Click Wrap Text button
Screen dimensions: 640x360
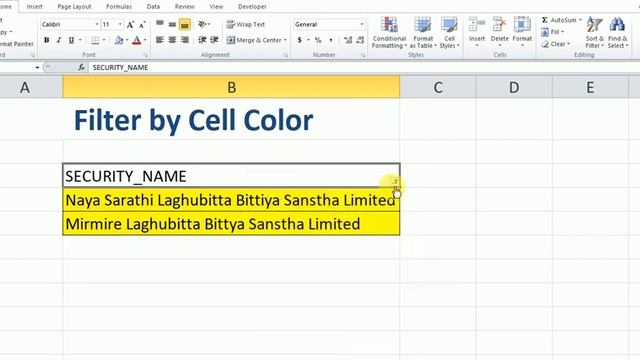pyautogui.click(x=246, y=24)
